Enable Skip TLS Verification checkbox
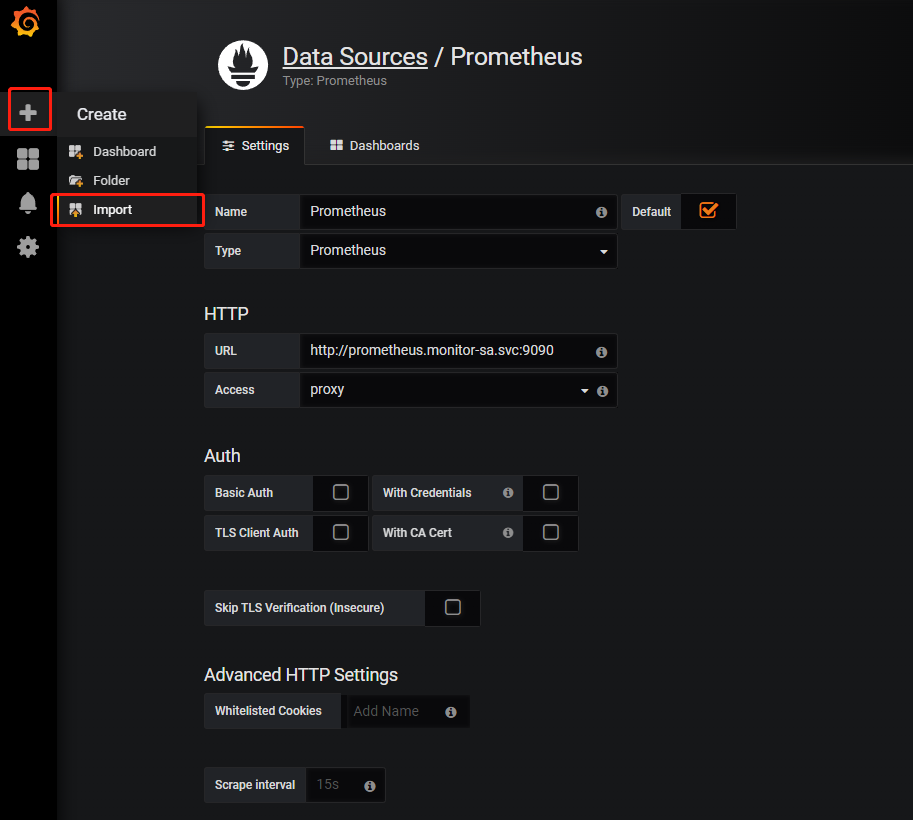Viewport: 913px width, 820px height. [453, 608]
